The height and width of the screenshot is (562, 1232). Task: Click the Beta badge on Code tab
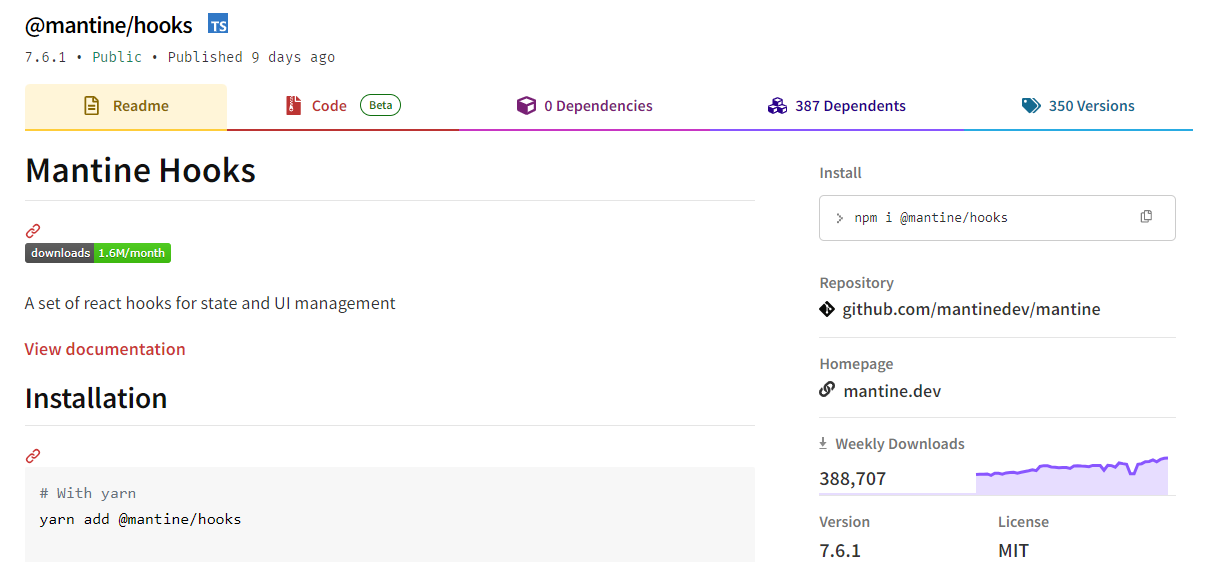[x=381, y=105]
